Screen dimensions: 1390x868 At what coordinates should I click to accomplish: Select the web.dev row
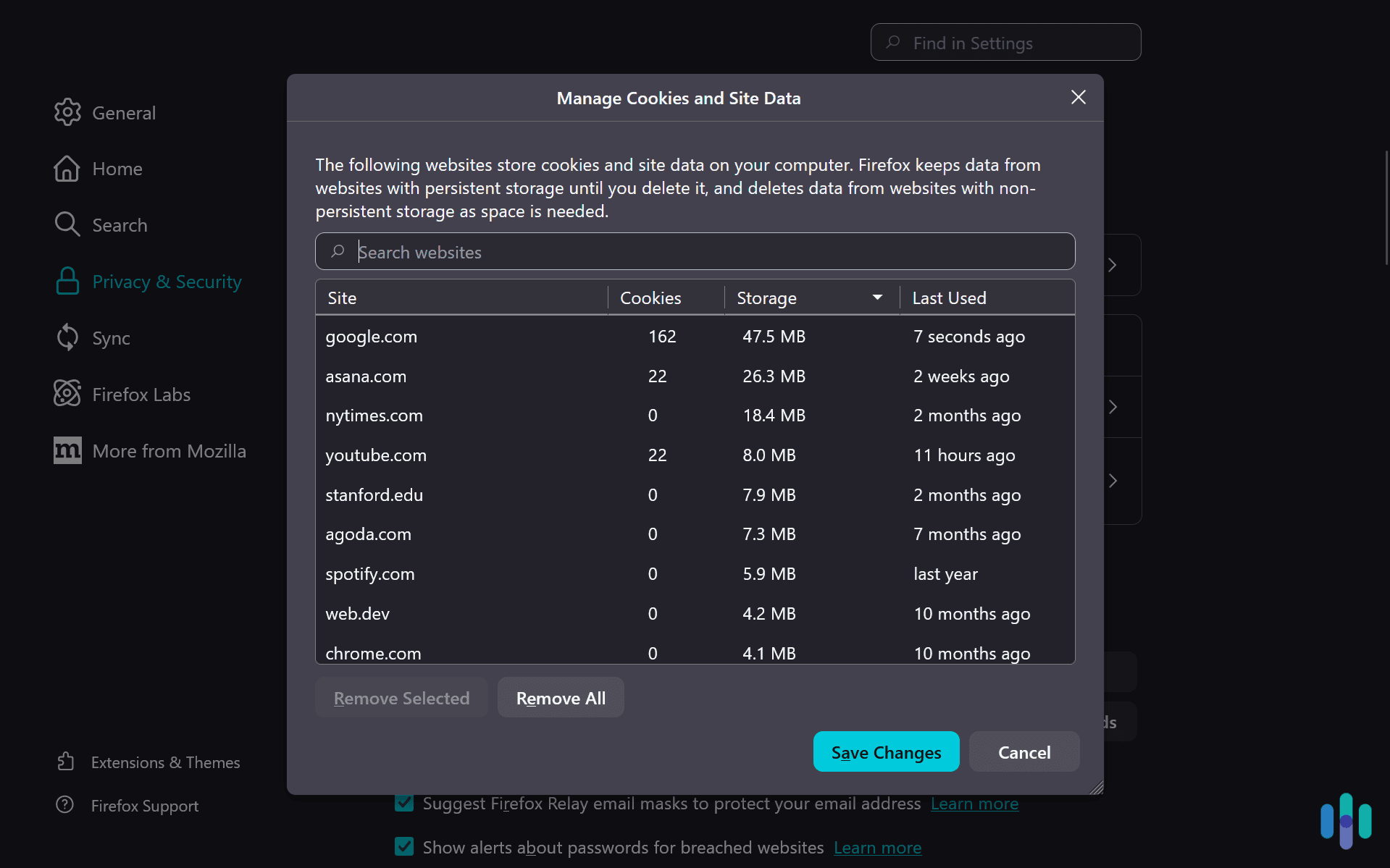coord(695,614)
